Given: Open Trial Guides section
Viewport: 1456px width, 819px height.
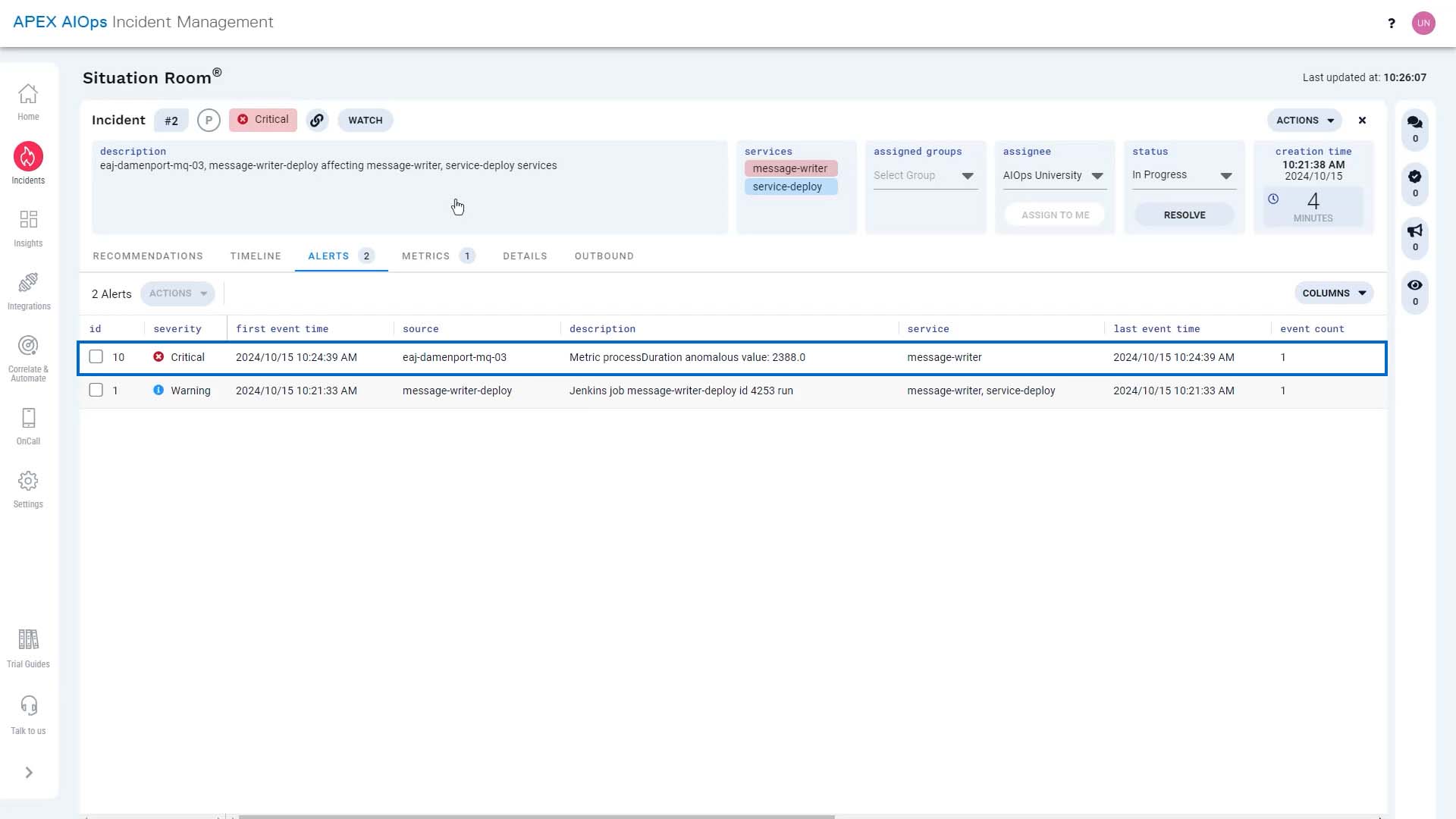Looking at the screenshot, I should click(28, 647).
